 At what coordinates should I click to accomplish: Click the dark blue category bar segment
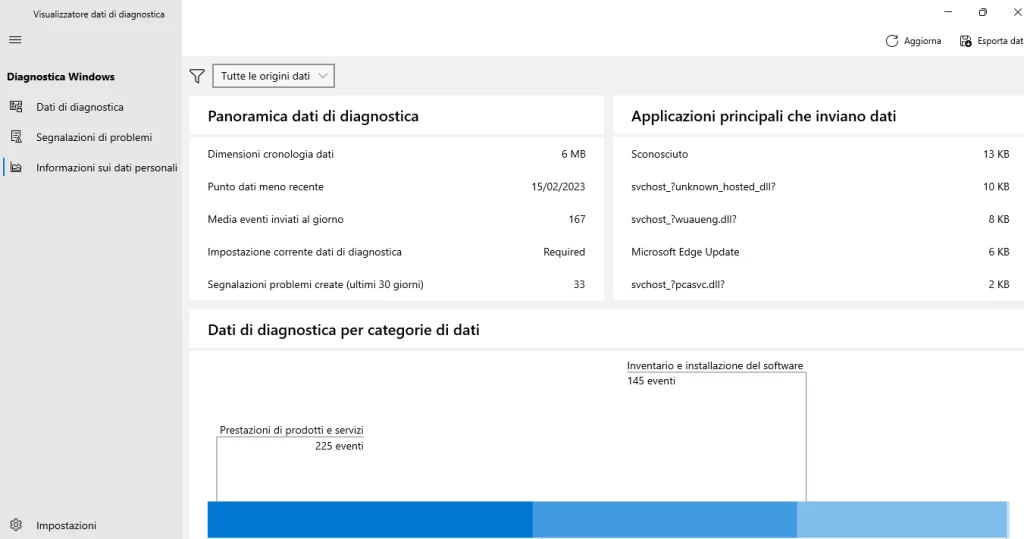point(370,519)
